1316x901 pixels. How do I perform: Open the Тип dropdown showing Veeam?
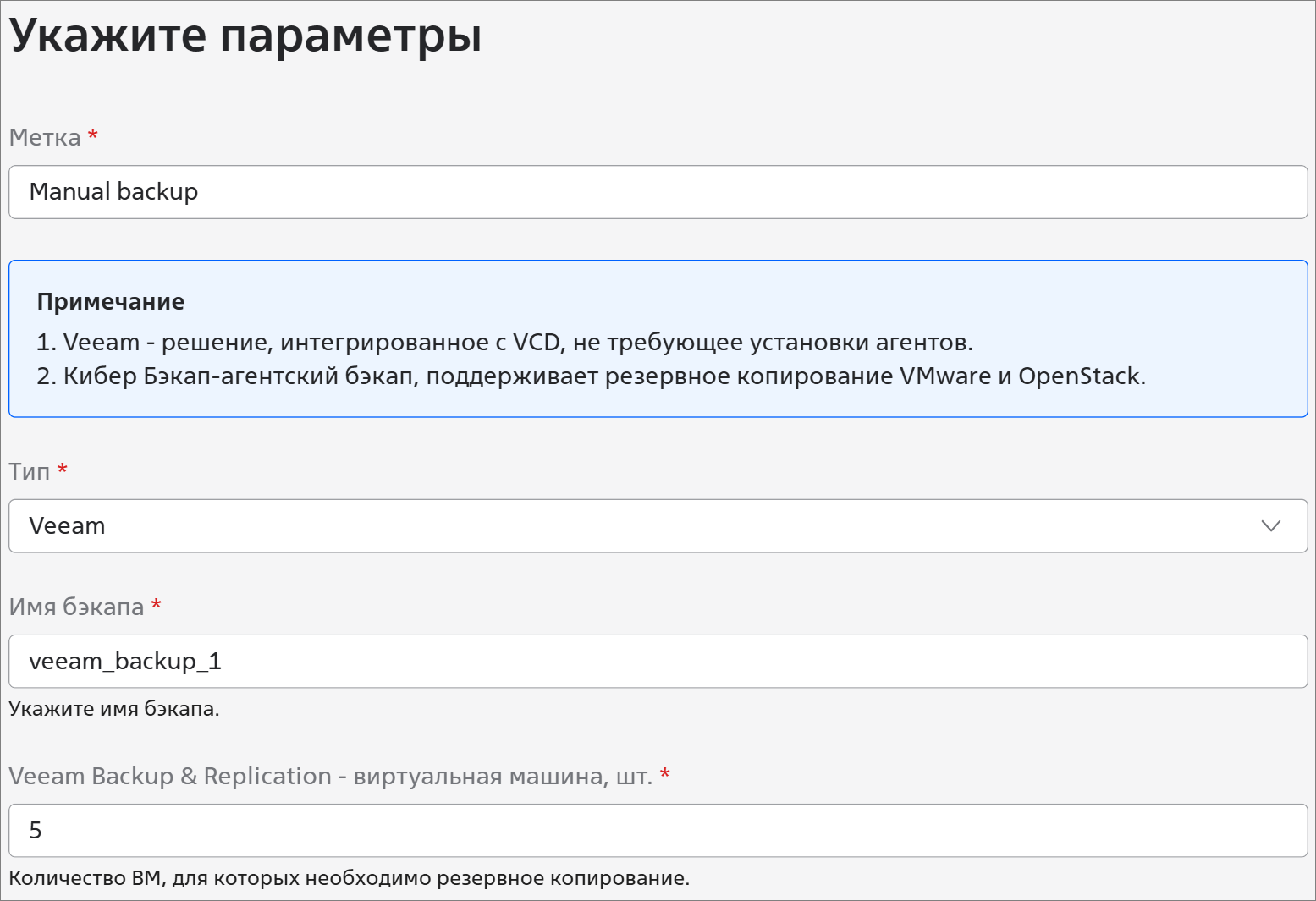pyautogui.click(x=658, y=526)
